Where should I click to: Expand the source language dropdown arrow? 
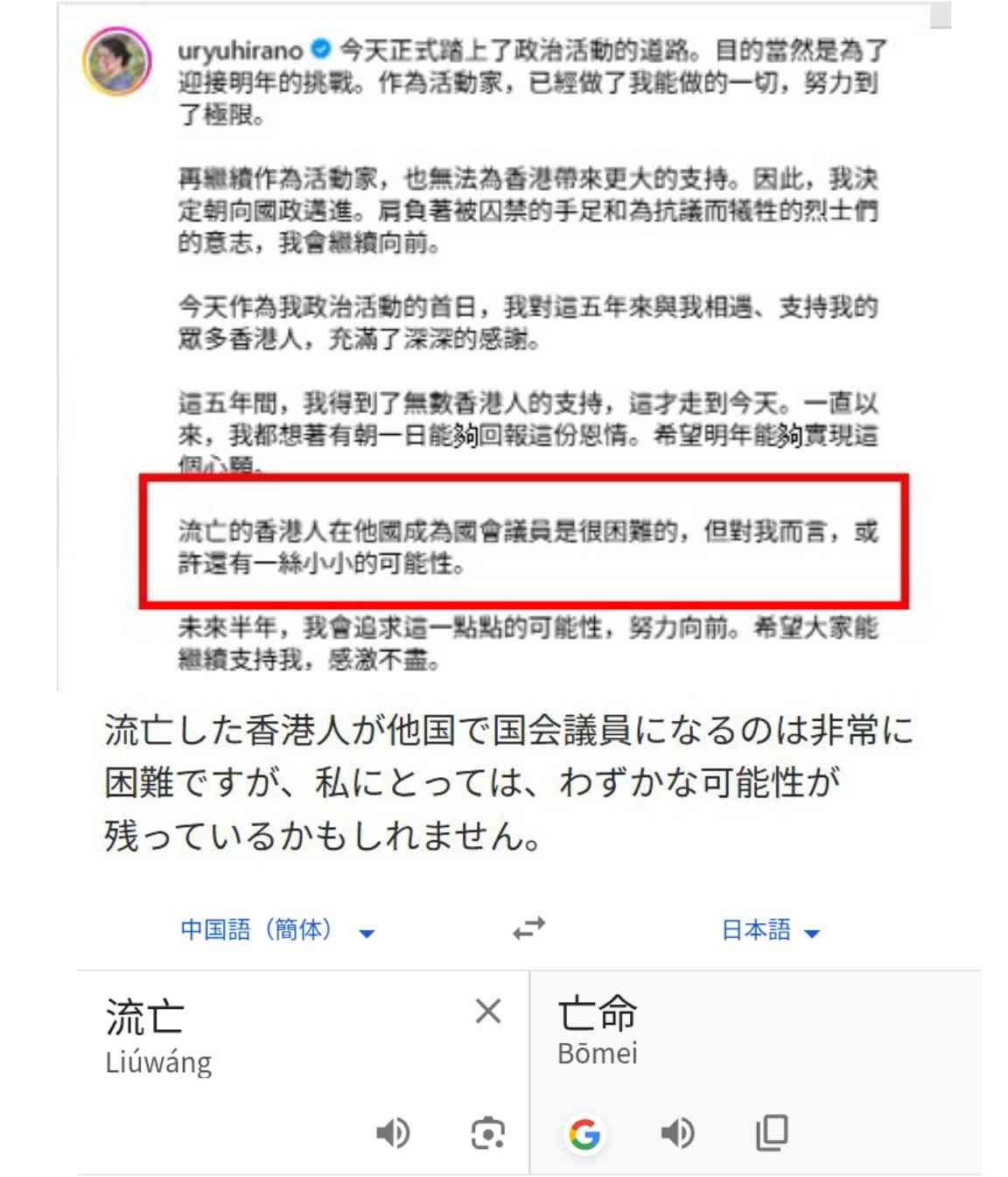367,934
